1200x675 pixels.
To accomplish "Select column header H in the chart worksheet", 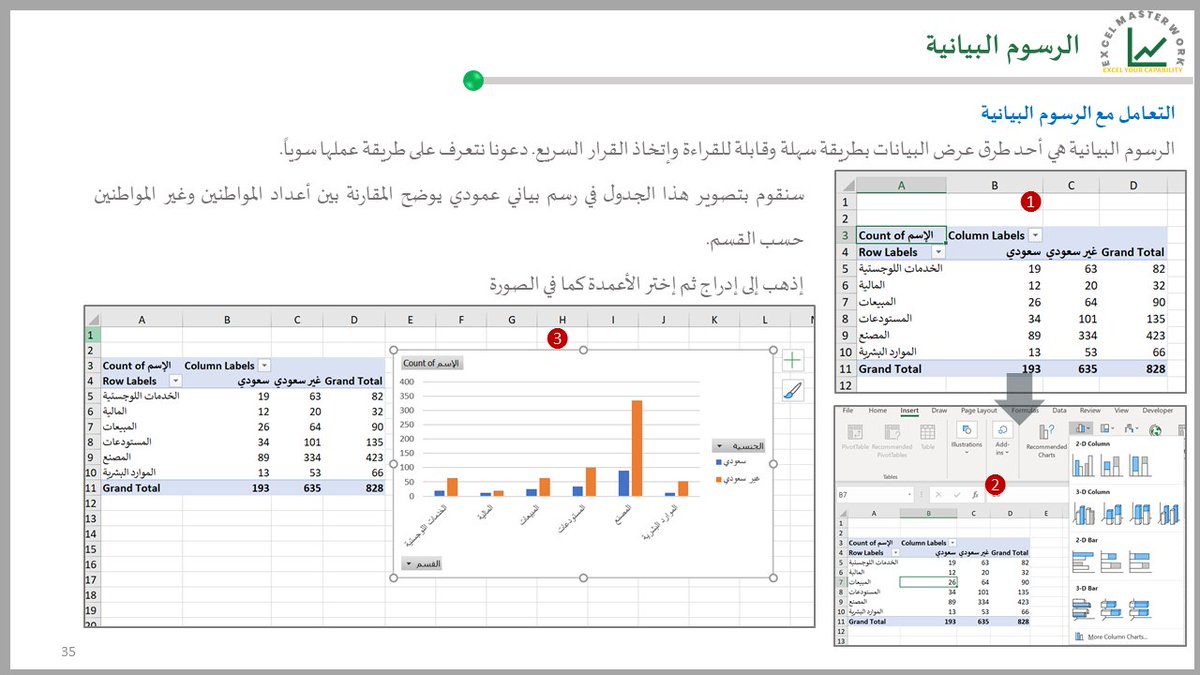I will pos(561,320).
